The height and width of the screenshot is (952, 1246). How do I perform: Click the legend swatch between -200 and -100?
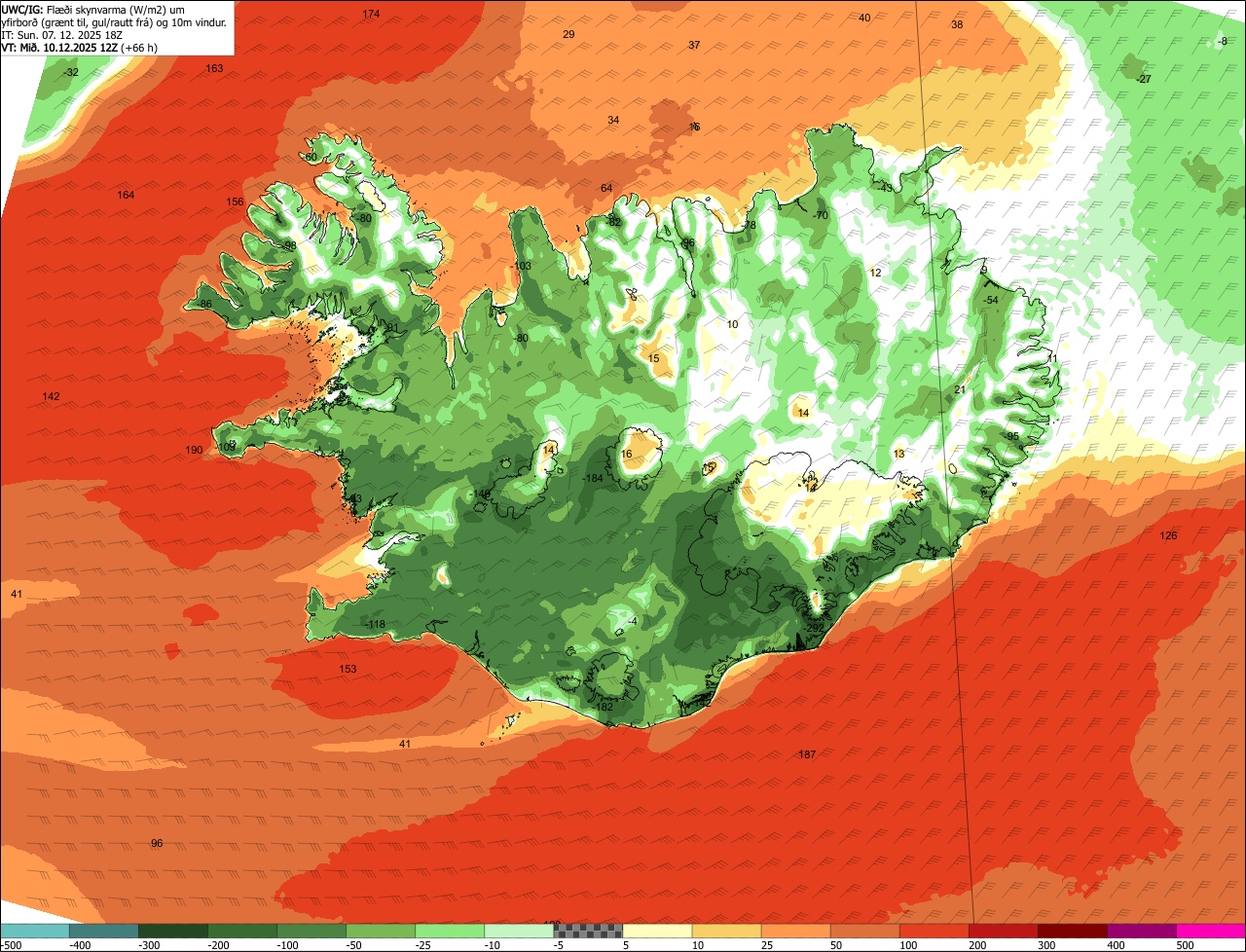click(x=243, y=931)
